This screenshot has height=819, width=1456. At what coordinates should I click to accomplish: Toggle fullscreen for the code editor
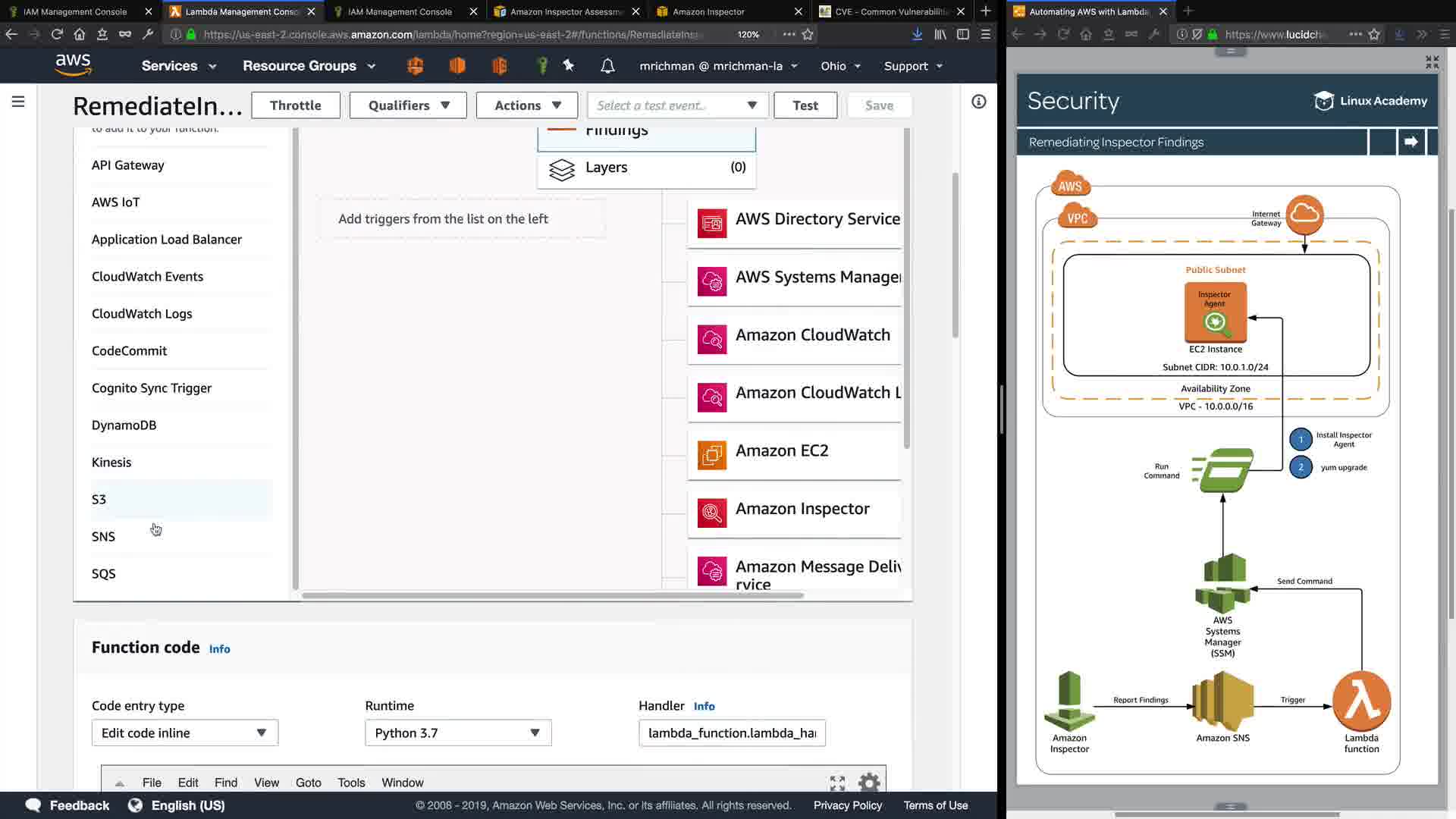pos(837,782)
